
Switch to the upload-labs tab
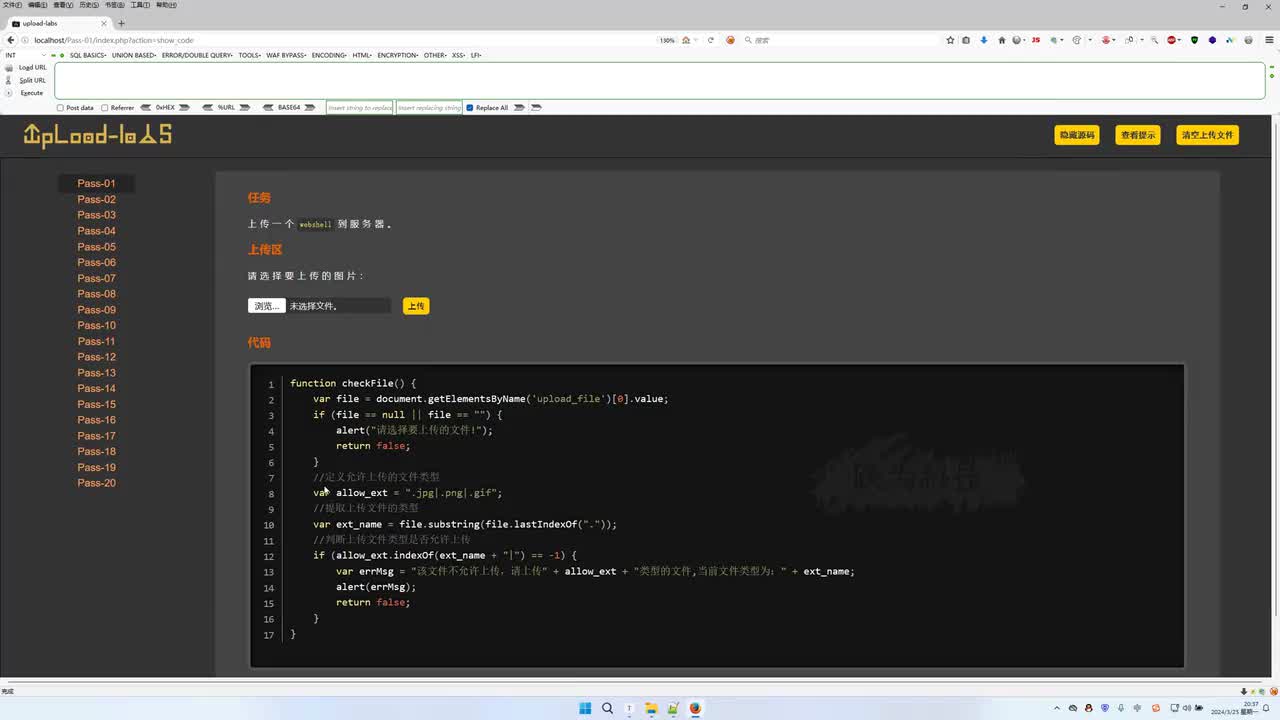click(58, 23)
